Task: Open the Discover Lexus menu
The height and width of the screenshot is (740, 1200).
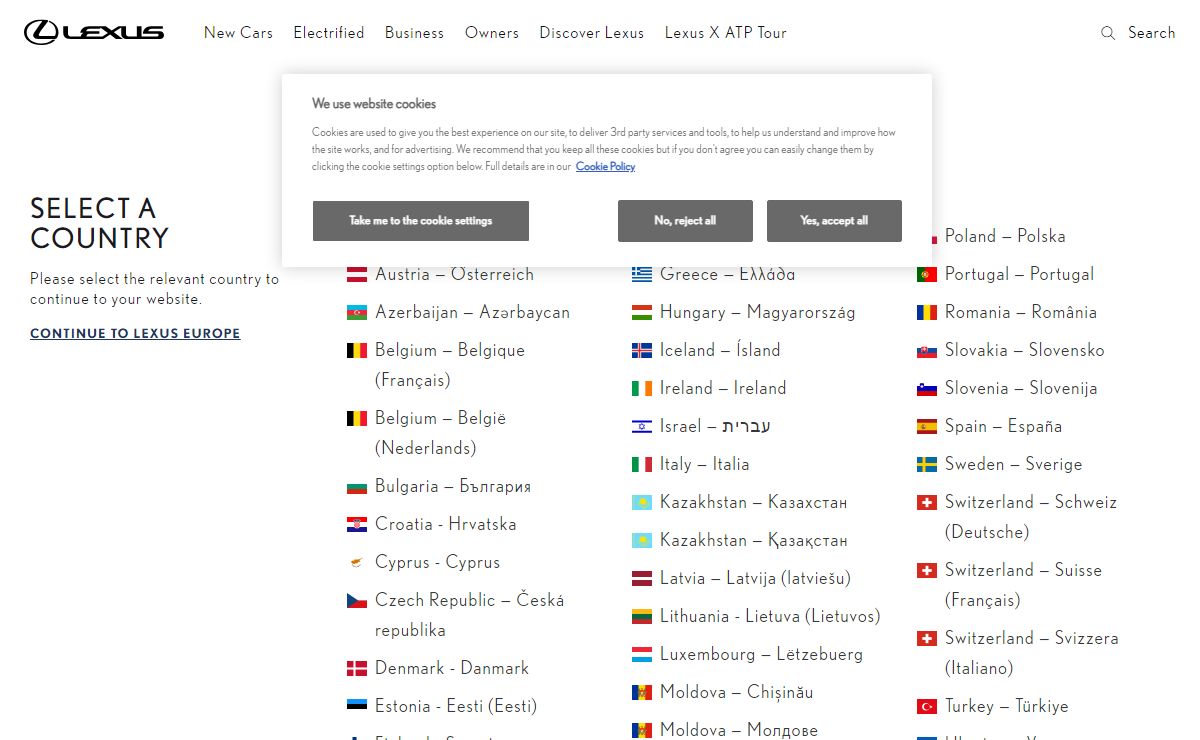Action: [x=592, y=33]
